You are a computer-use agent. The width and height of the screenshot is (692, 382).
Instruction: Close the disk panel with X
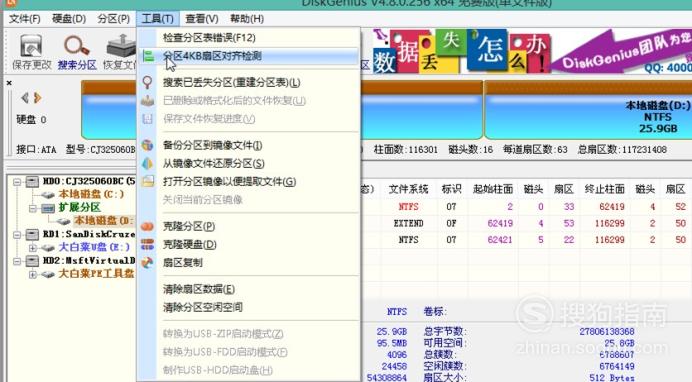(x=9, y=83)
